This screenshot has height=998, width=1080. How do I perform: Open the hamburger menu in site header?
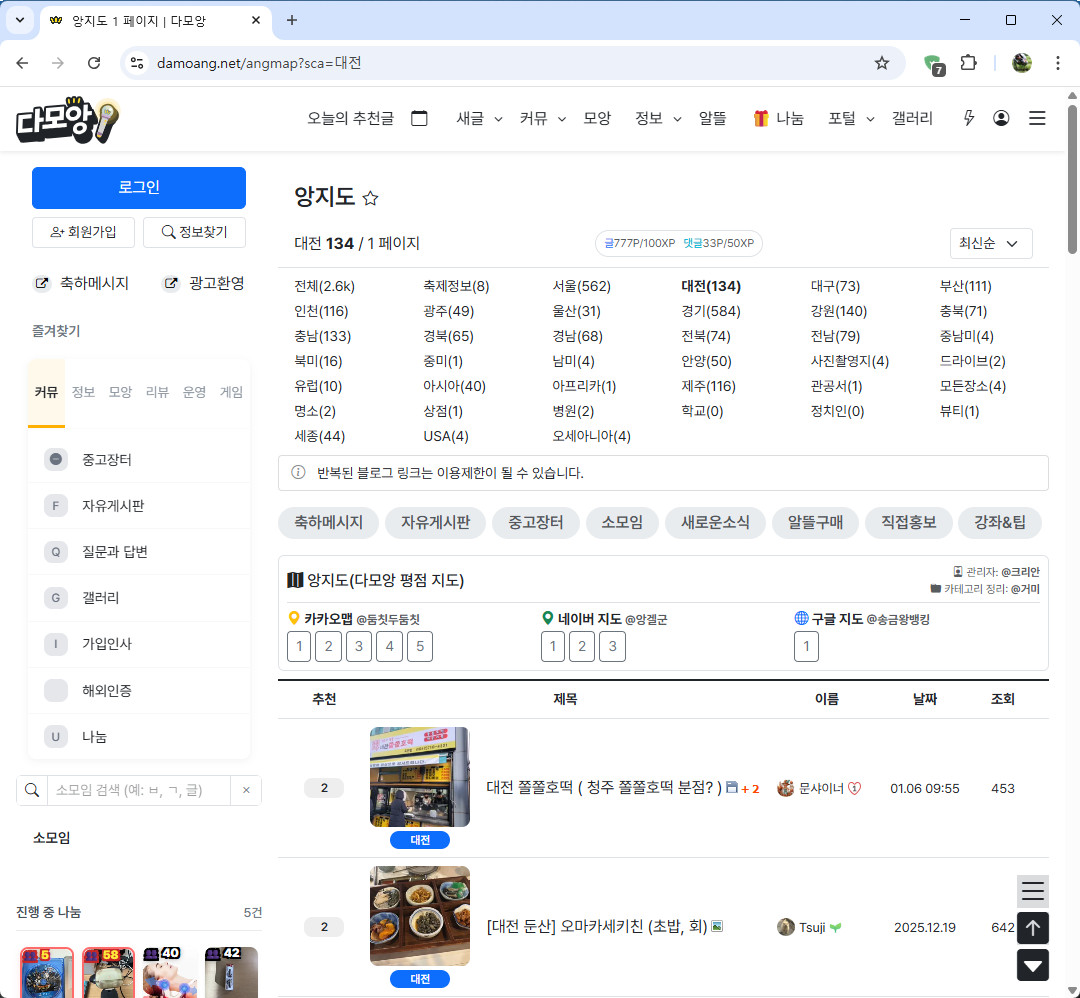pos(1037,118)
